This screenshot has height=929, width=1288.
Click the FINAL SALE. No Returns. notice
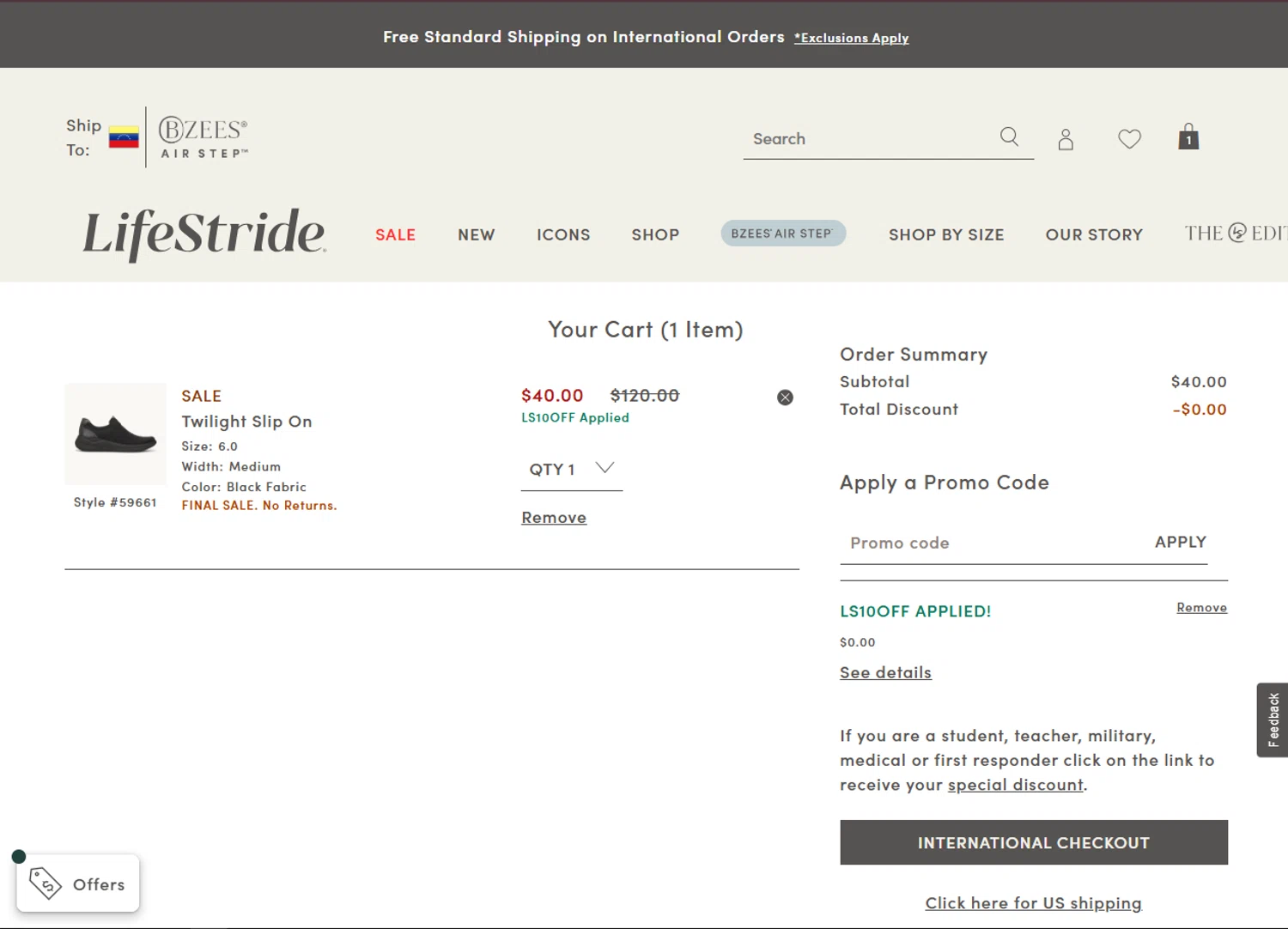259,506
